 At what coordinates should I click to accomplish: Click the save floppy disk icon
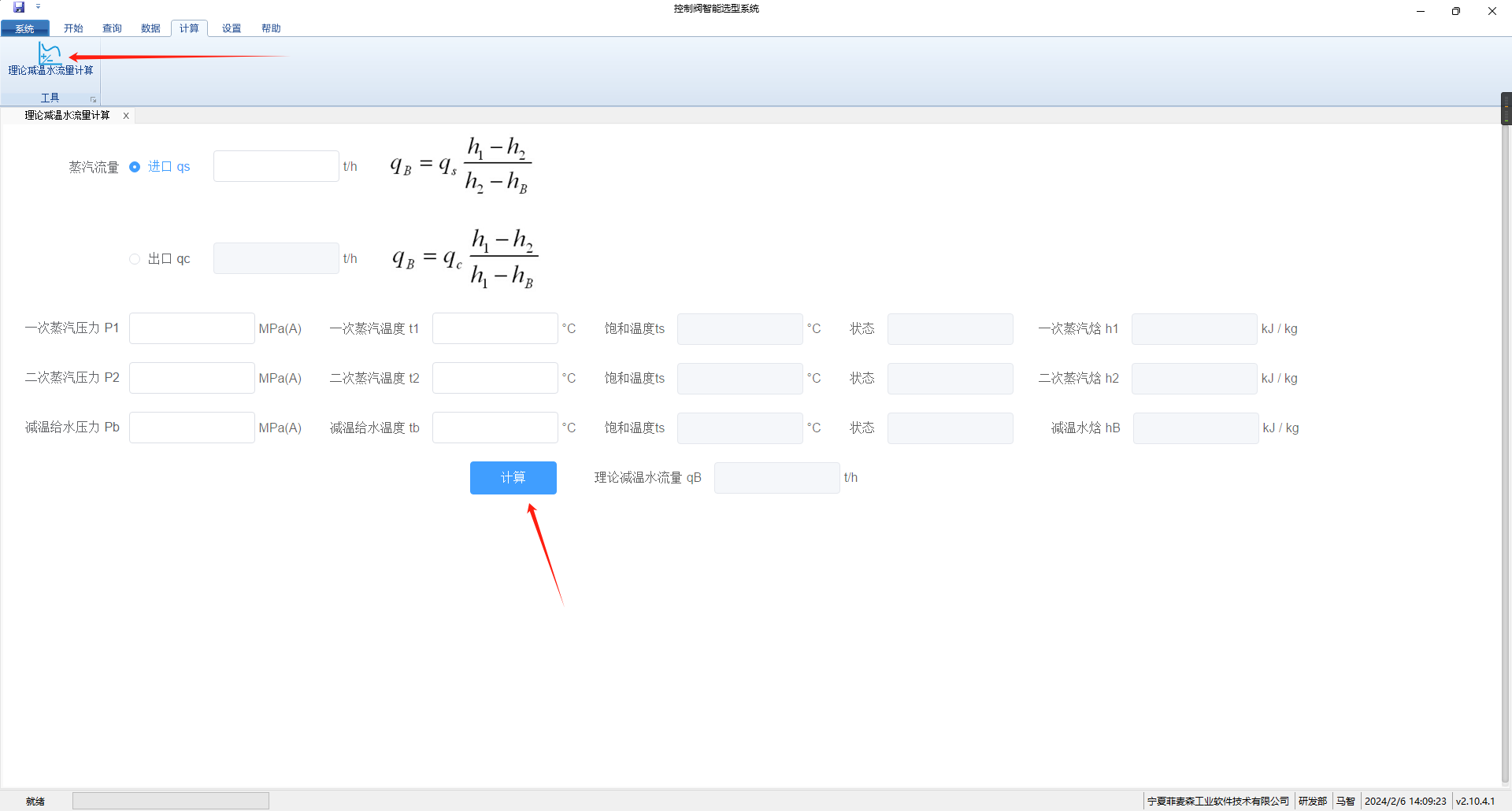19,7
